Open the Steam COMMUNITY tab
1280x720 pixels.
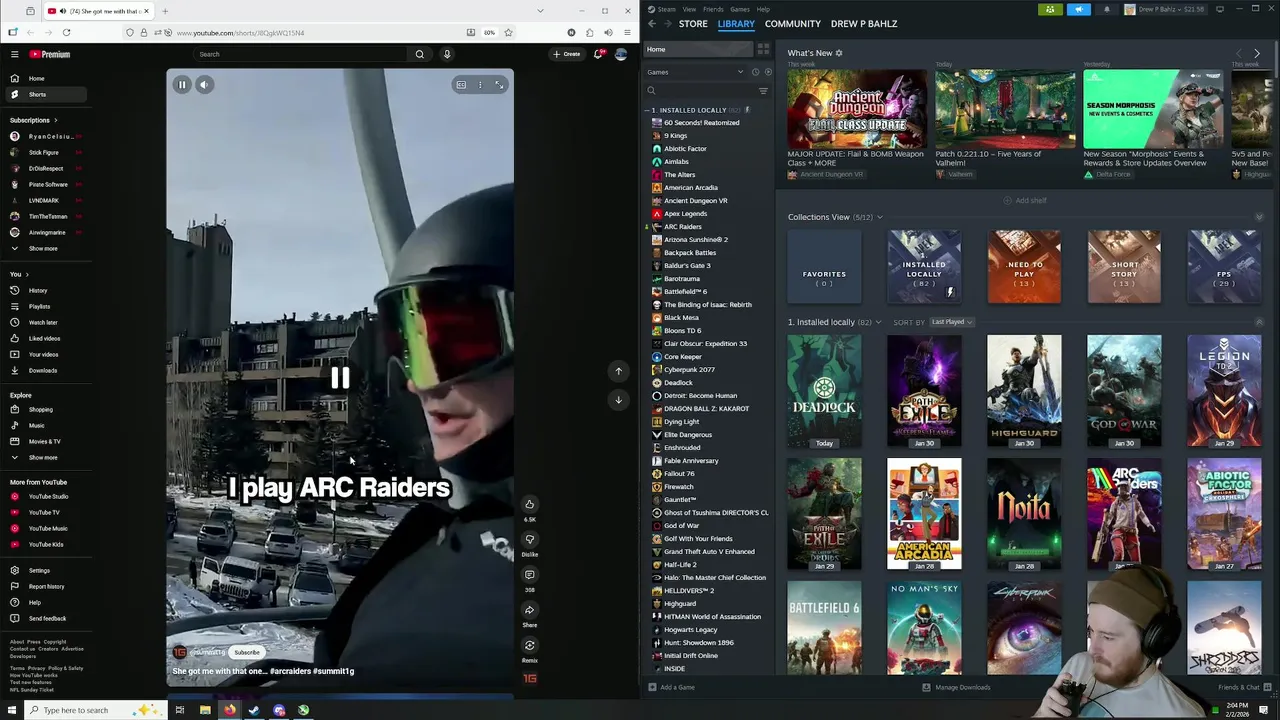[793, 23]
